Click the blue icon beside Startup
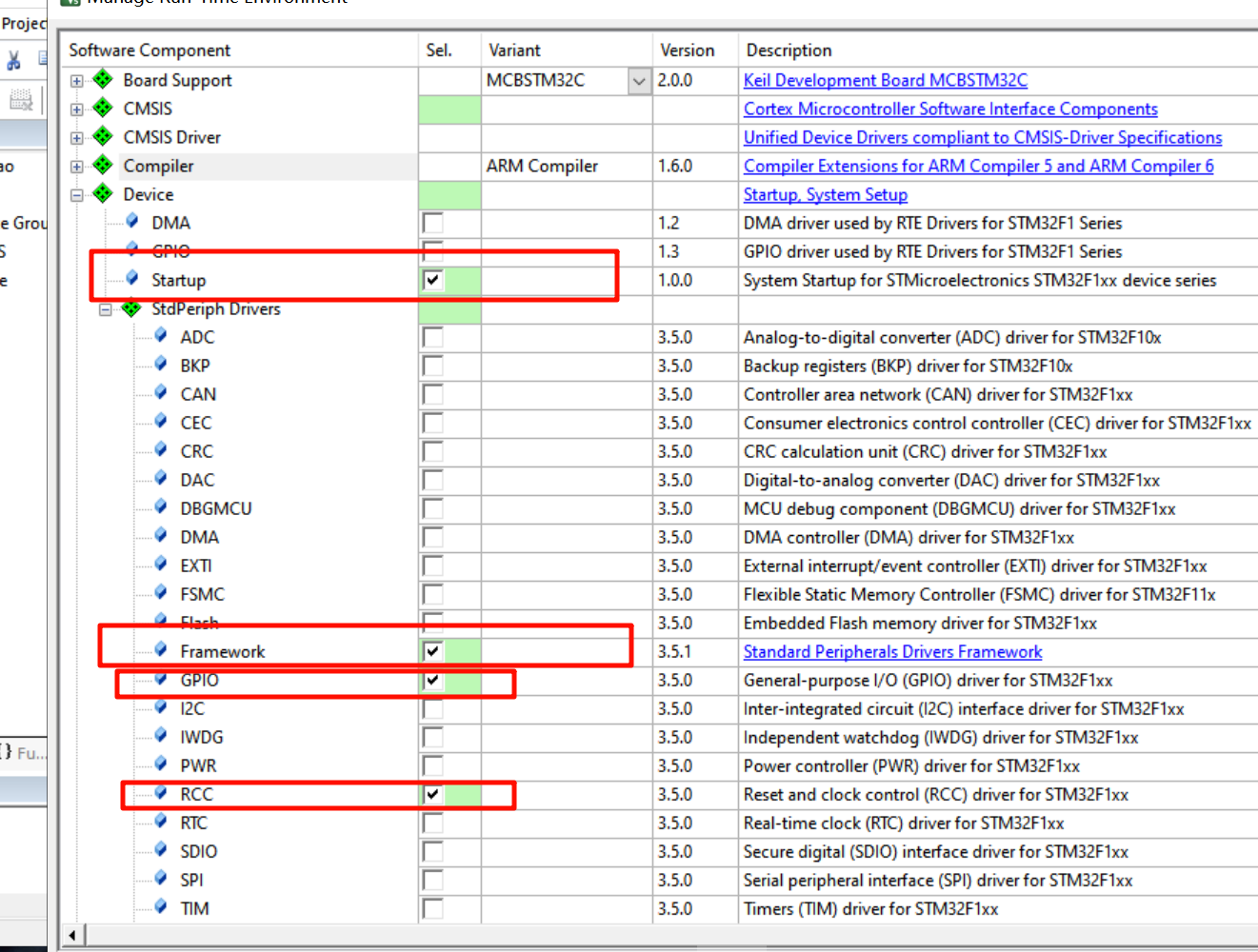Image resolution: width=1258 pixels, height=952 pixels. (132, 278)
